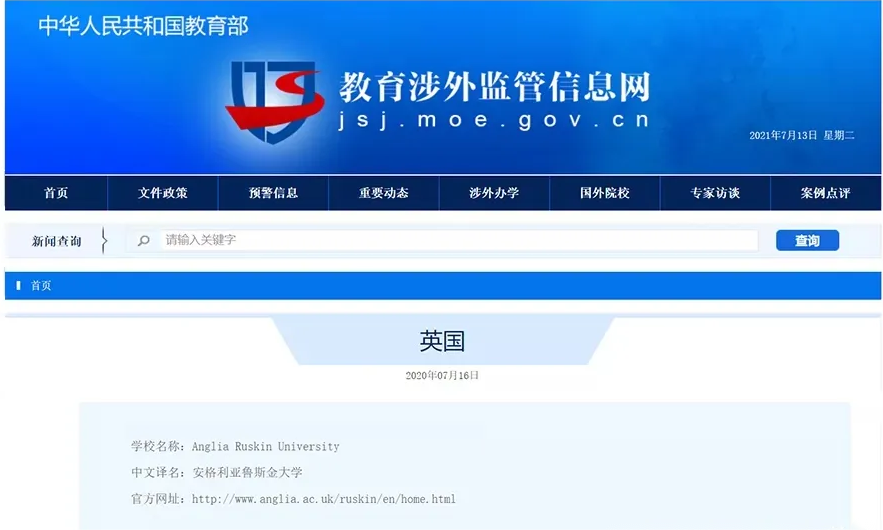The height and width of the screenshot is (530, 883).
Task: Click the 首页 breadcrumb link
Action: (x=41, y=286)
